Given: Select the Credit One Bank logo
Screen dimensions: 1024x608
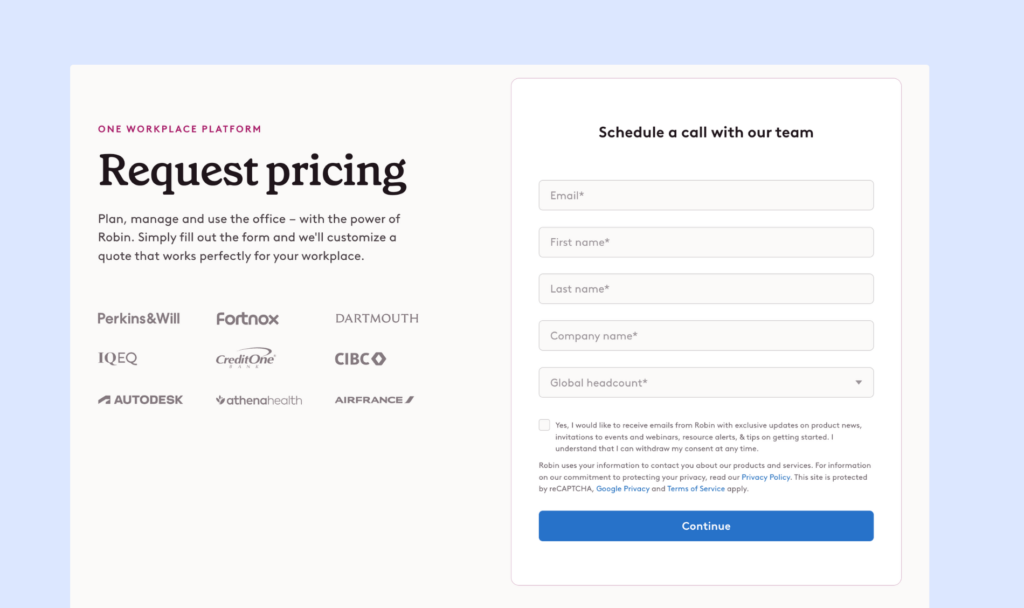Looking at the screenshot, I should click(247, 357).
